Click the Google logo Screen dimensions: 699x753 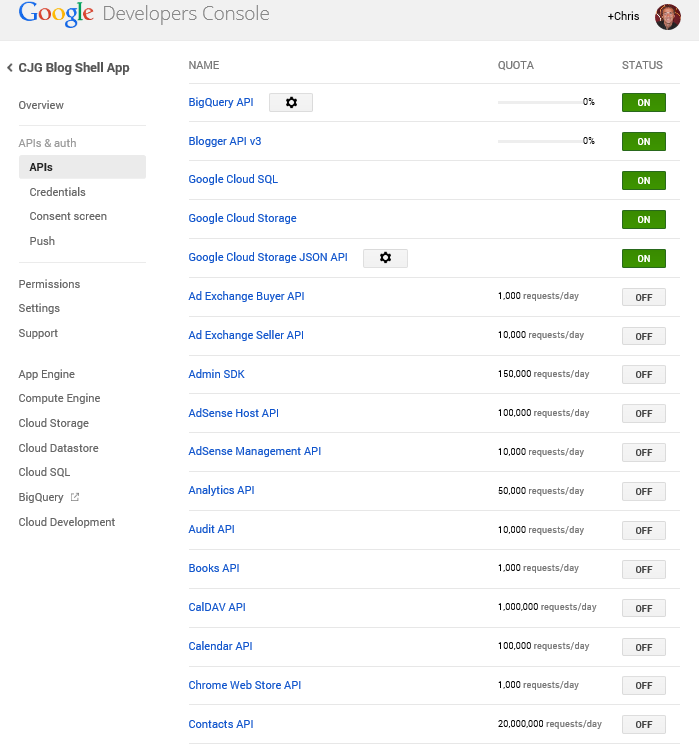(x=56, y=14)
